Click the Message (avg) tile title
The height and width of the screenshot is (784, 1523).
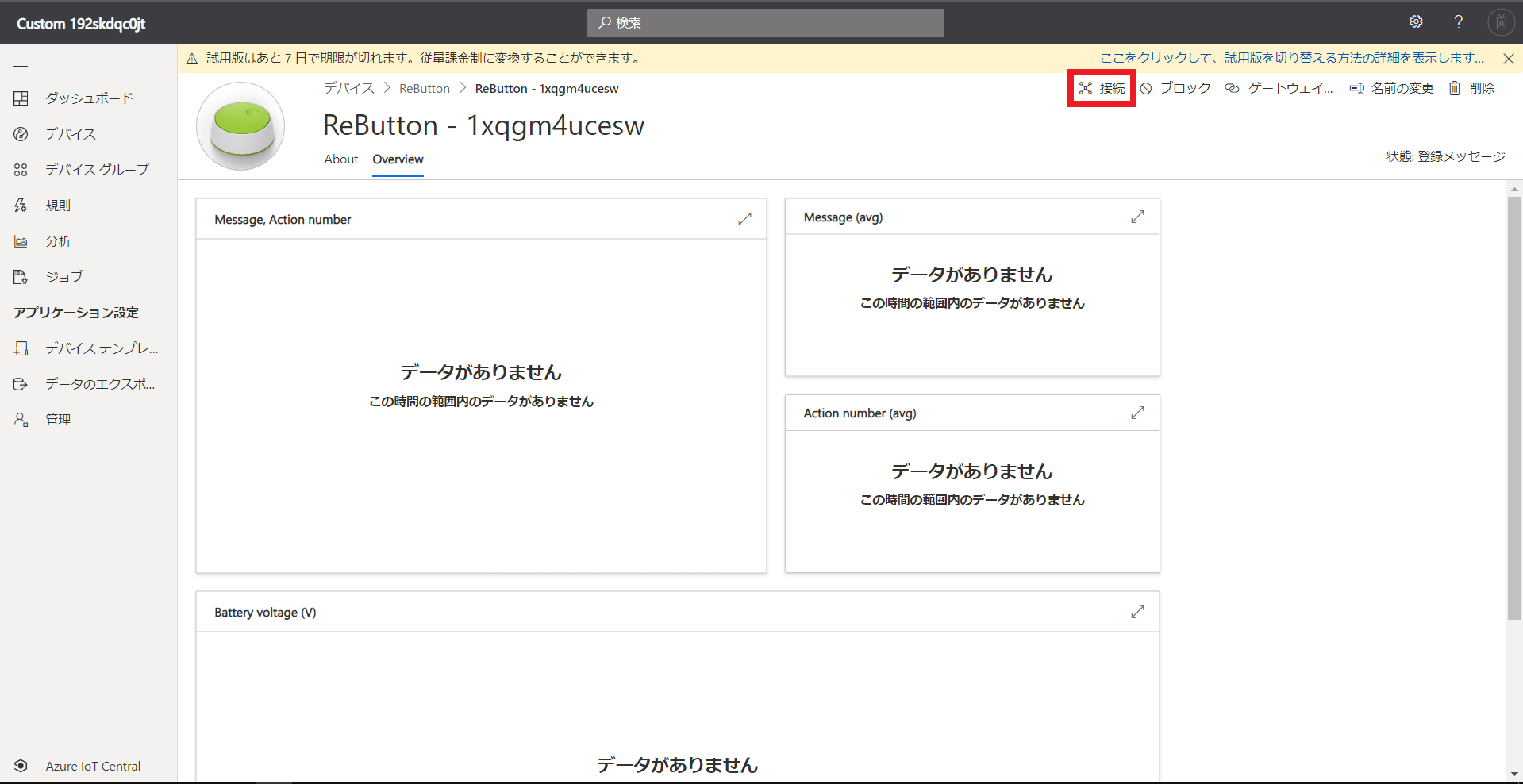843,217
